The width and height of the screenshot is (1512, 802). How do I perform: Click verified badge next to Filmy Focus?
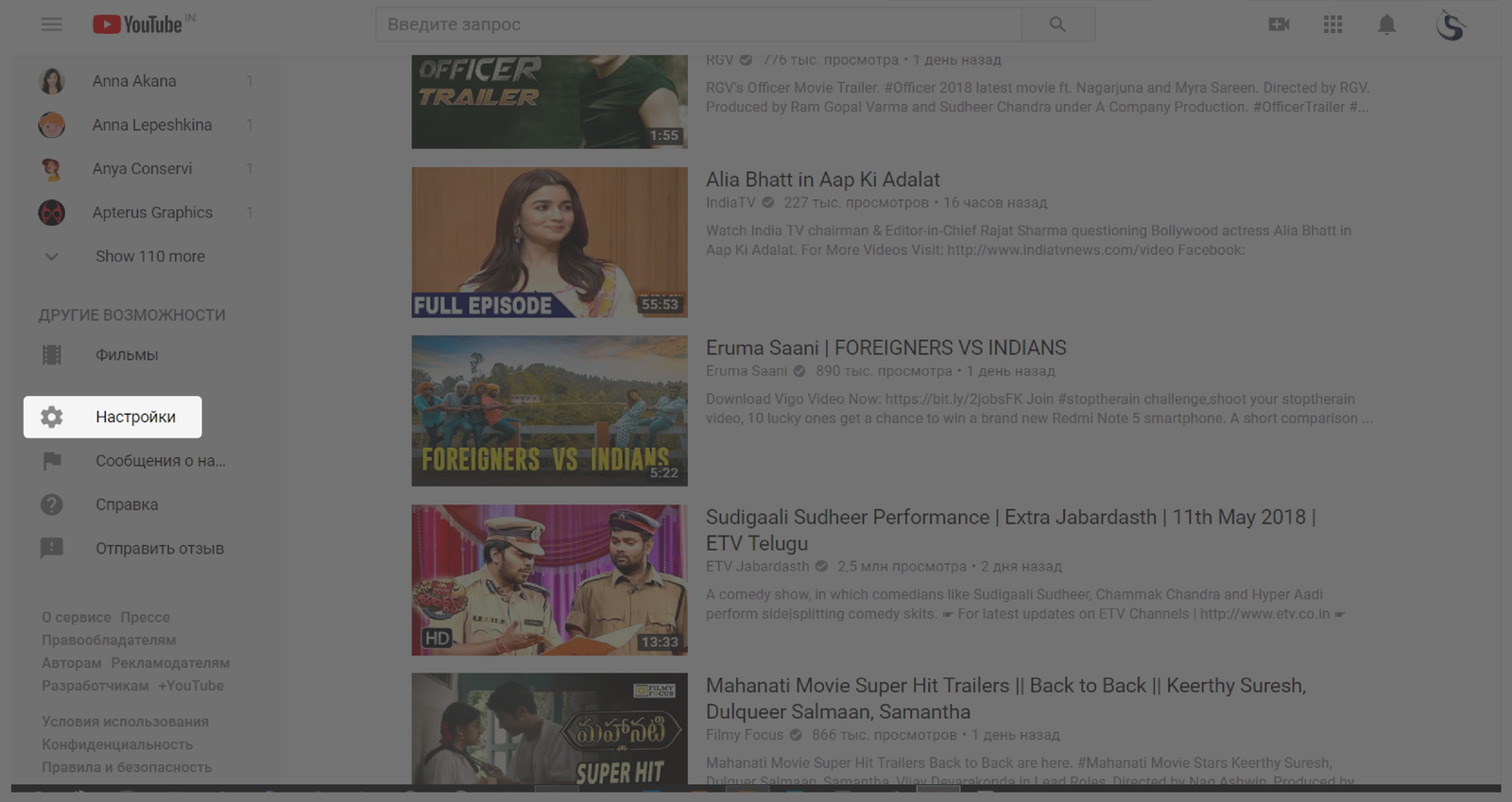tap(796, 735)
